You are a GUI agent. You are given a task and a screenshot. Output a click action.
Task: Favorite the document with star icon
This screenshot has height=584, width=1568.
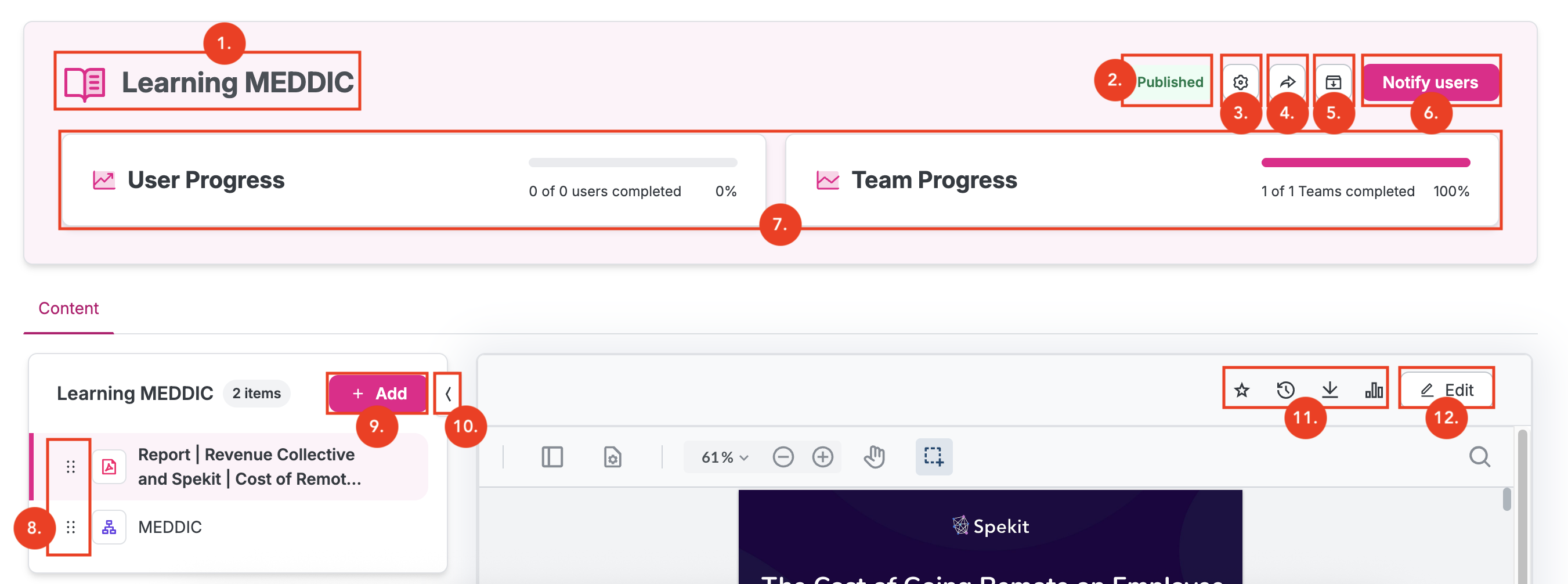point(1242,390)
